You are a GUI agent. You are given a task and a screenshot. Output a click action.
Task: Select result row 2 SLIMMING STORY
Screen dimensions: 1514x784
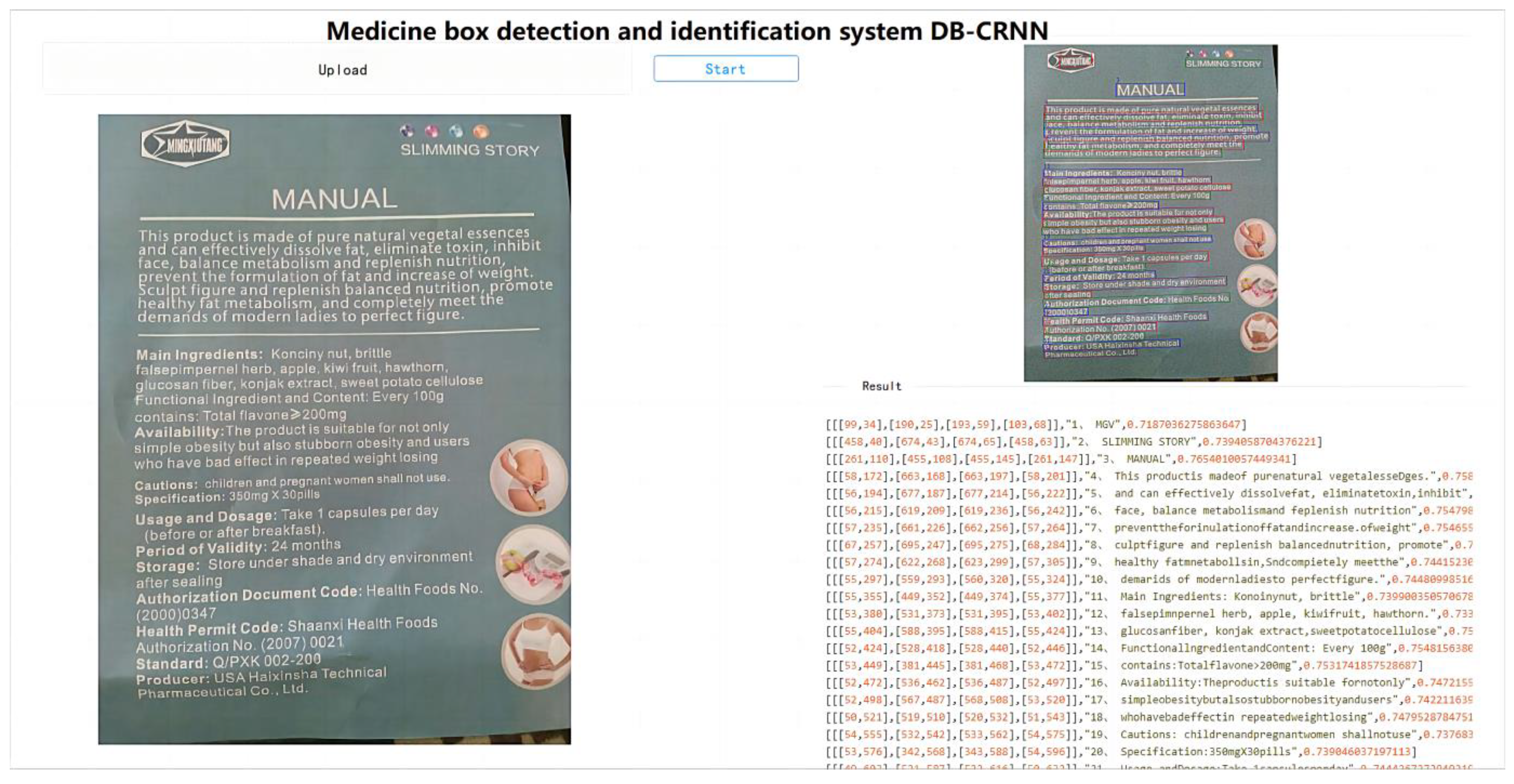point(1073,441)
